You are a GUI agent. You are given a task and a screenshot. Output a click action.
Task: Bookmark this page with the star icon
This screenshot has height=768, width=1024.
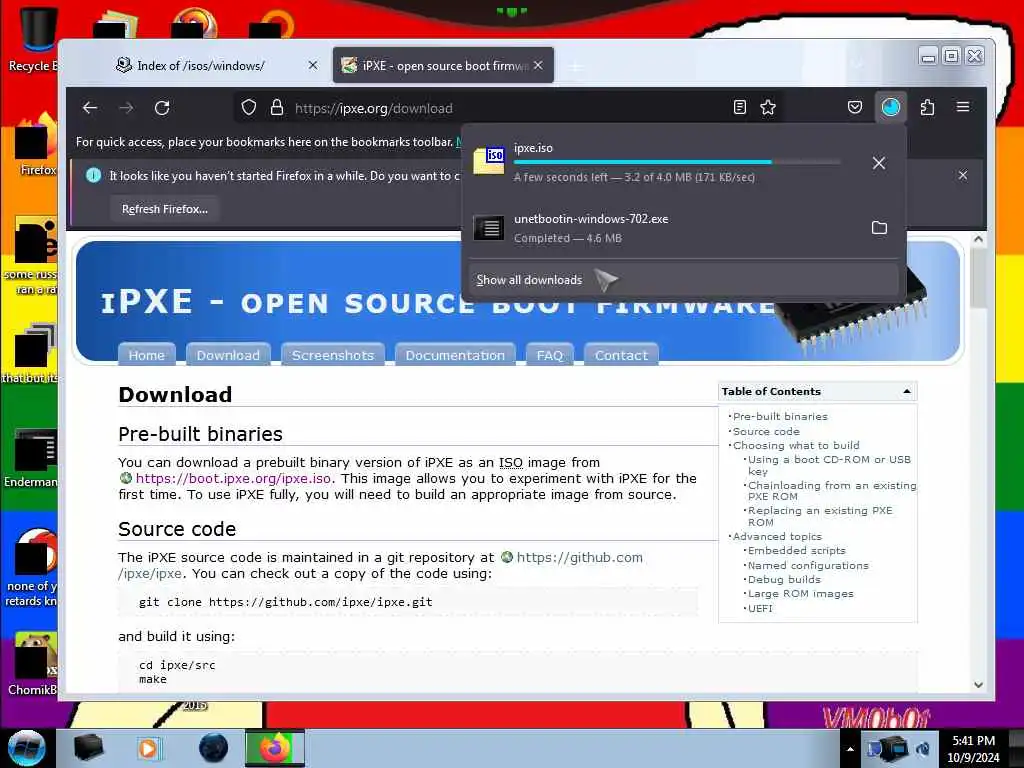[x=768, y=108]
